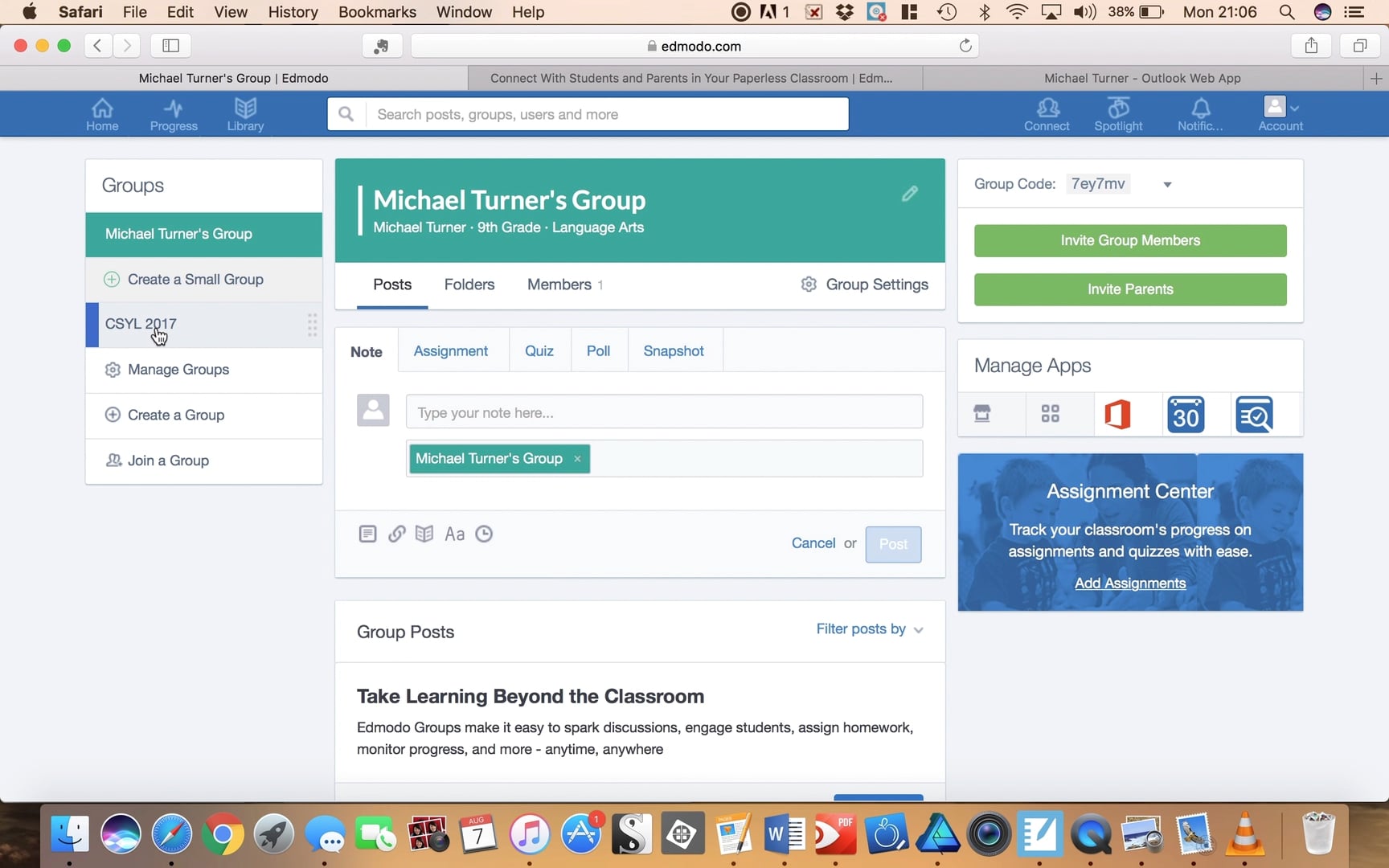Click the Type your note here field
The width and height of the screenshot is (1389, 868).
[664, 412]
